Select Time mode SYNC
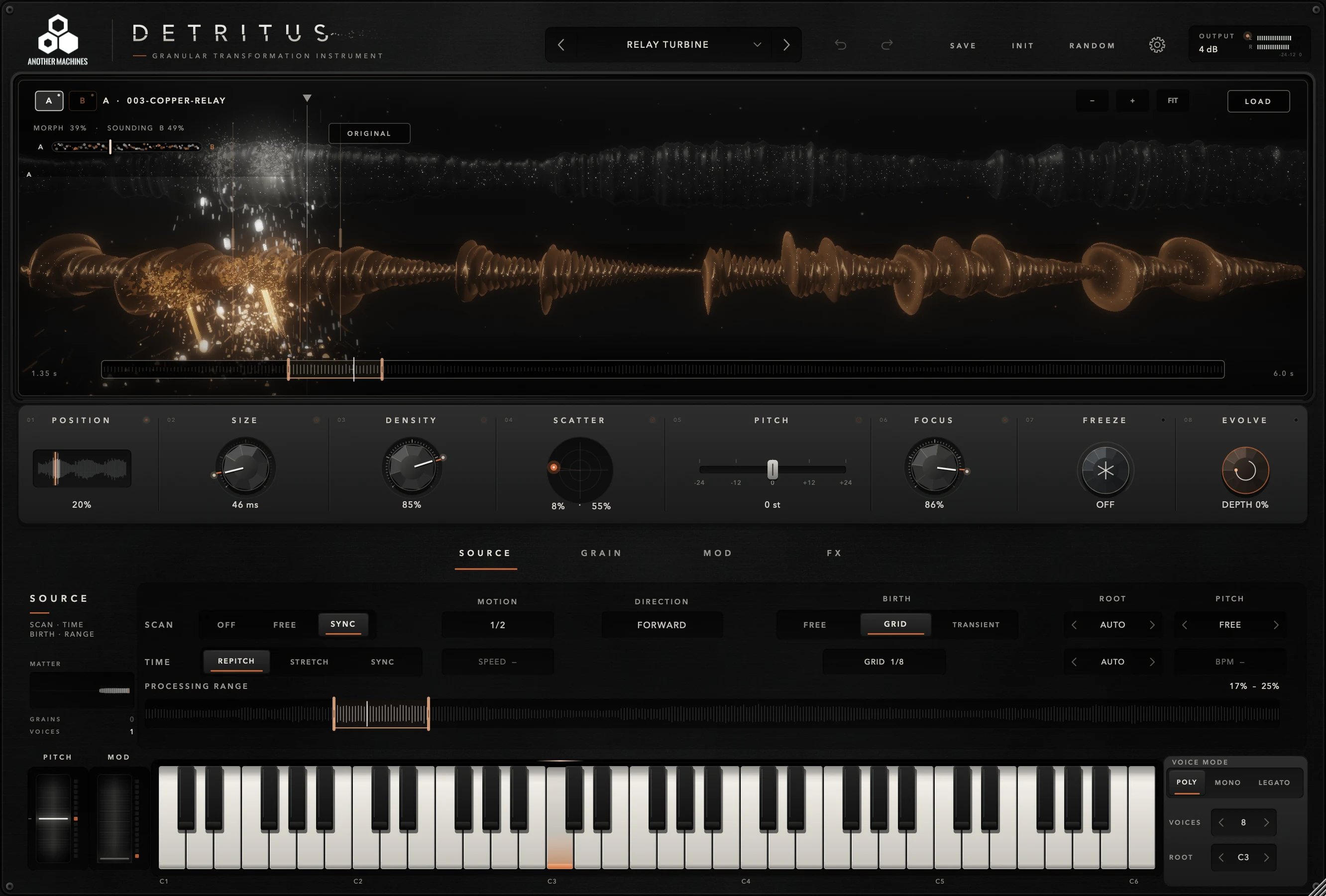Viewport: 1326px width, 896px height. 382,662
